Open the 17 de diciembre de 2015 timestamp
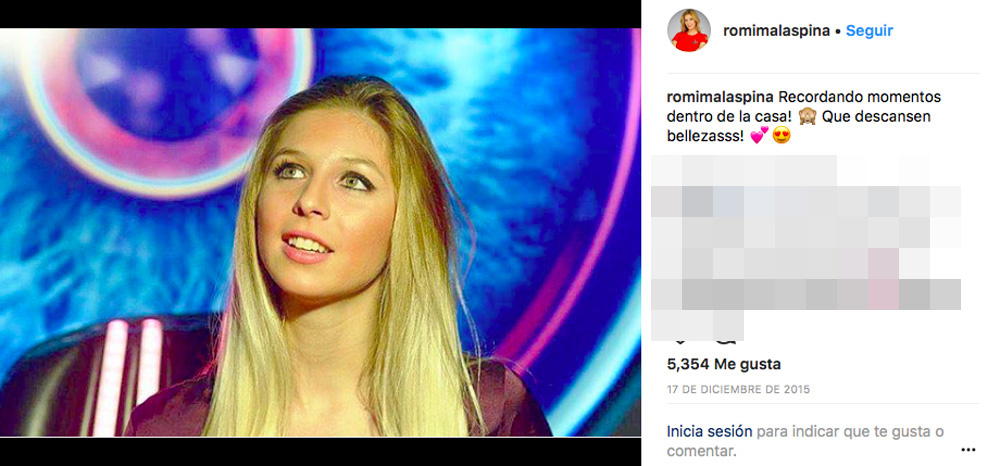This screenshot has height=466, width=1000. click(x=739, y=390)
